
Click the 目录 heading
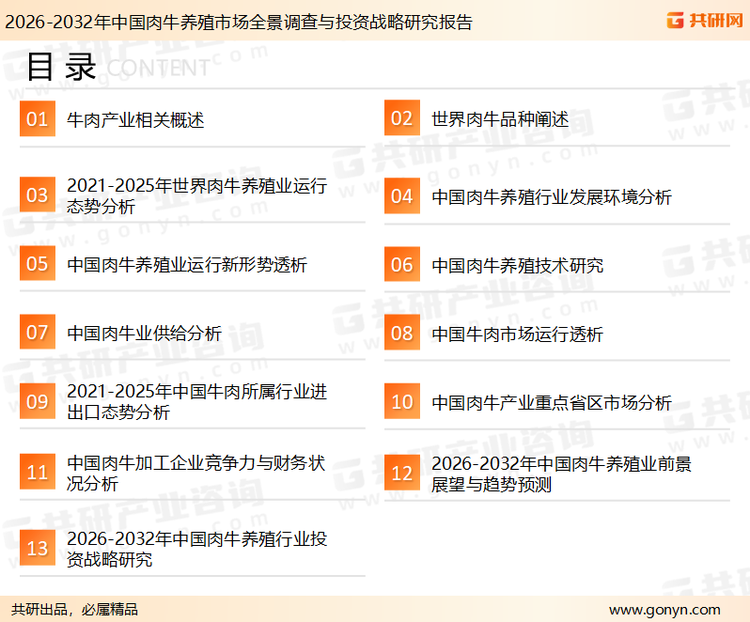(61, 67)
